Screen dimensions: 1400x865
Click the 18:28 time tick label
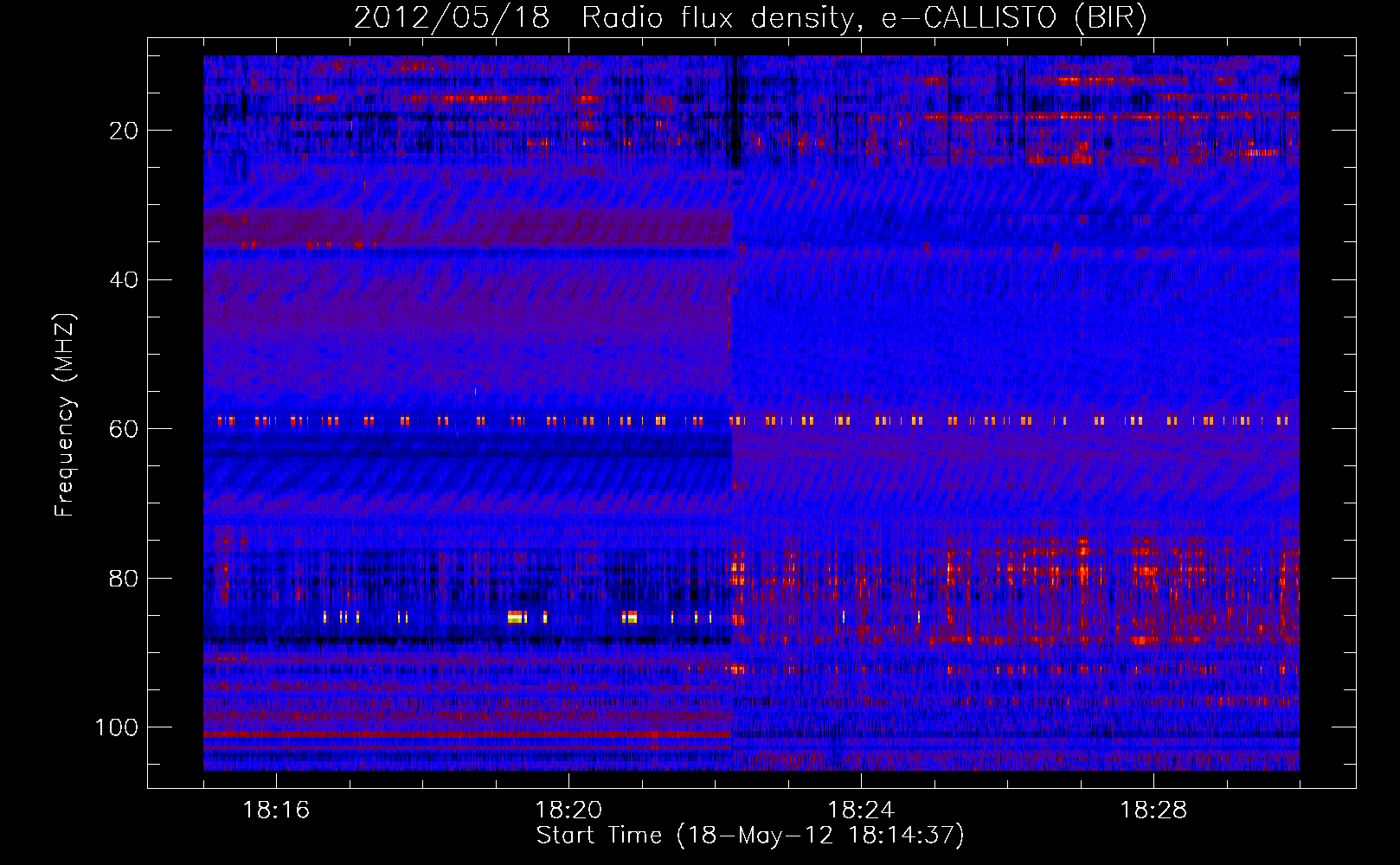click(x=1153, y=811)
